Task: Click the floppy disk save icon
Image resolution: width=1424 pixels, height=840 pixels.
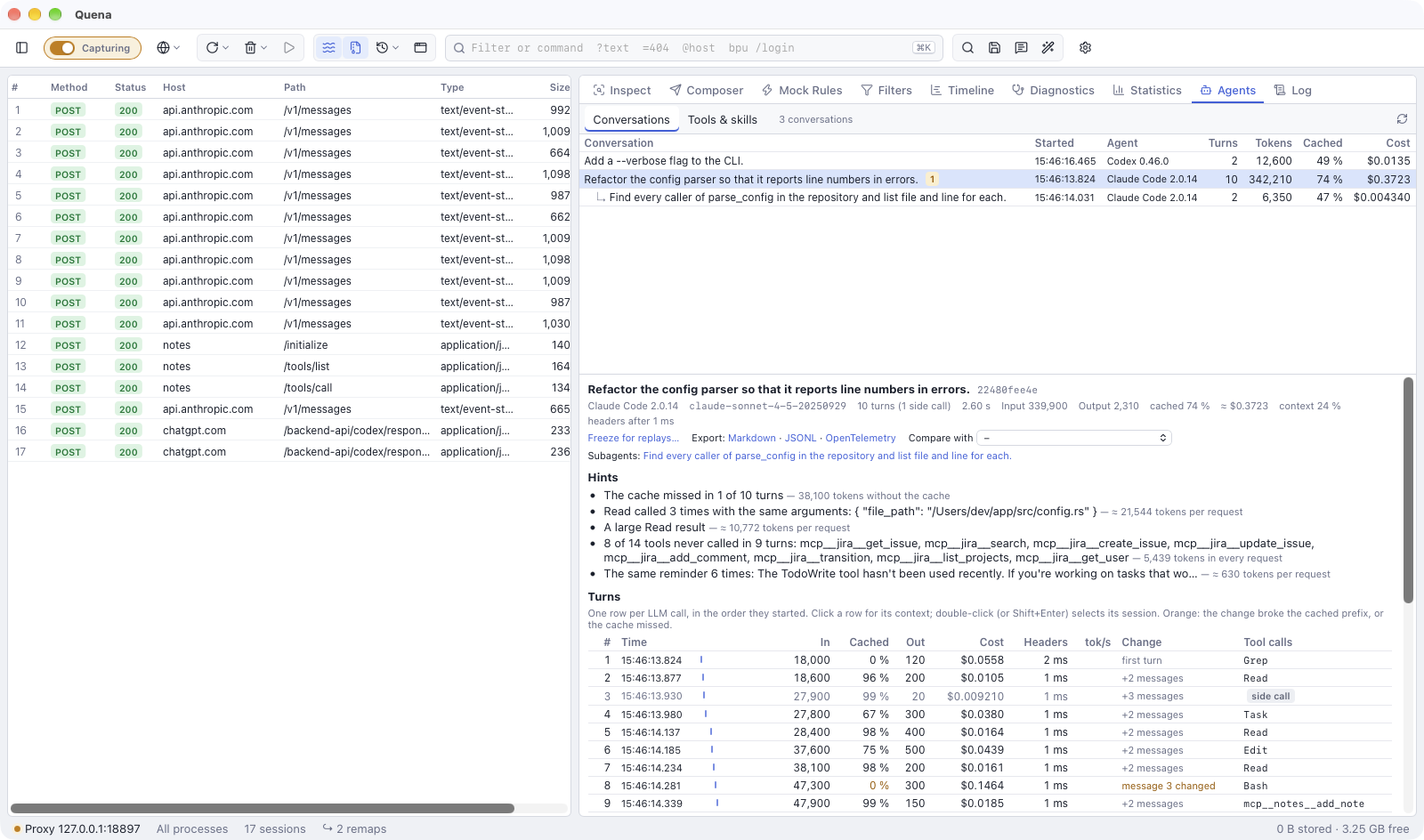Action: point(995,48)
